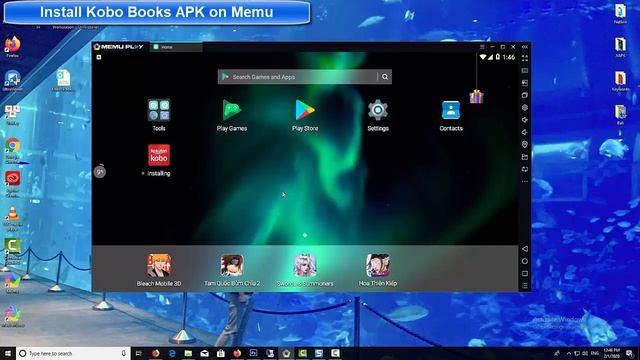Open the bottom list menu icon in sidebar

click(x=525, y=286)
